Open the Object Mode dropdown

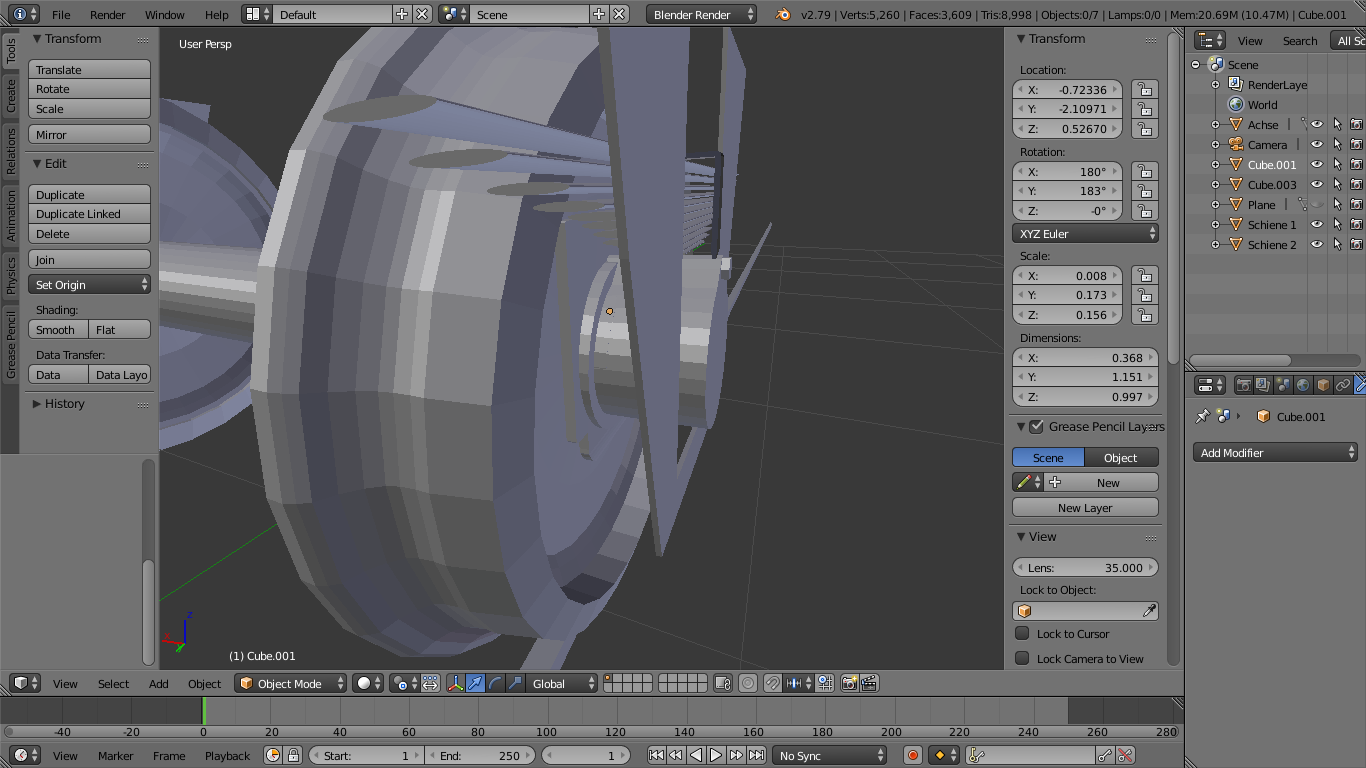click(x=291, y=683)
